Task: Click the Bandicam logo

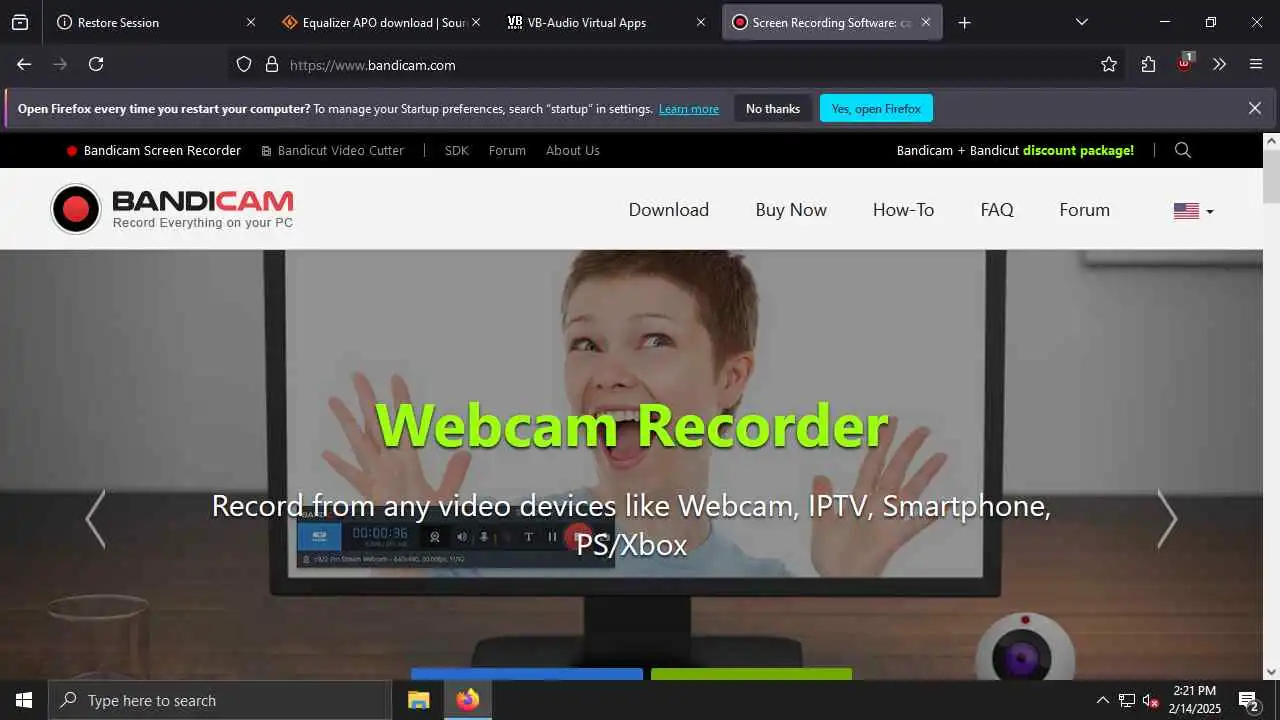Action: [x=172, y=209]
